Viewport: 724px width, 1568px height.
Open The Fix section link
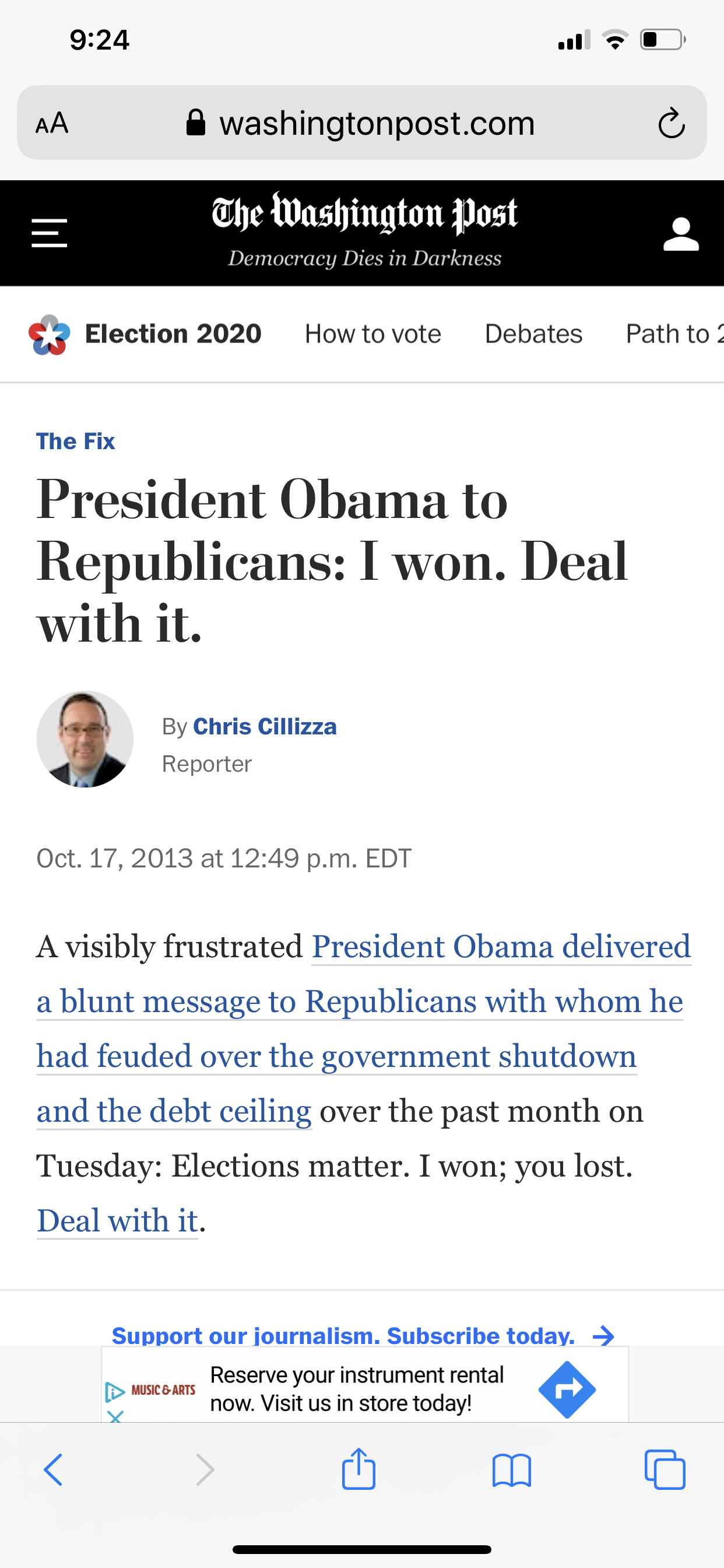(75, 442)
